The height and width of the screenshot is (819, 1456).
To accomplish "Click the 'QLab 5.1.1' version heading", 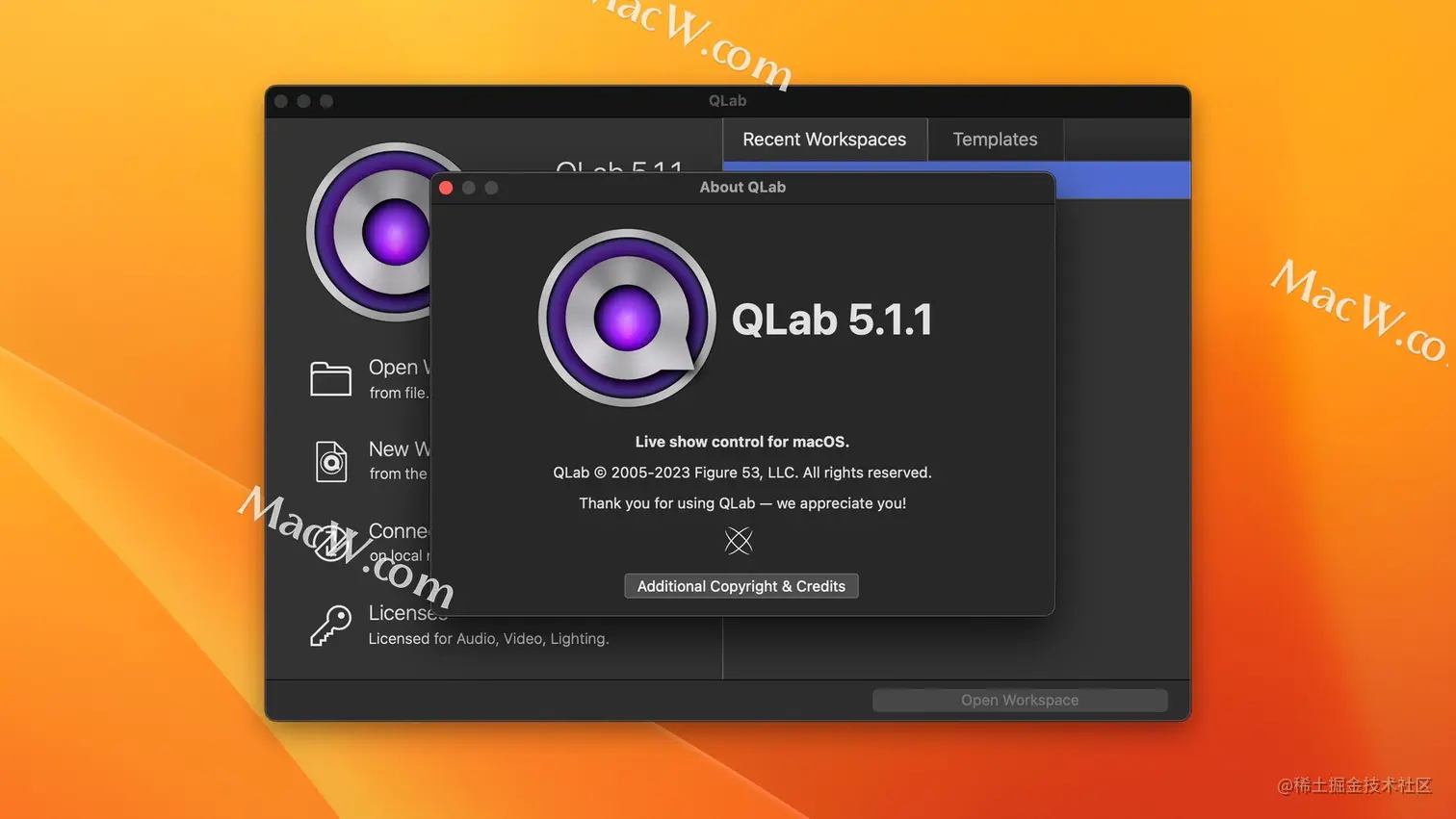I will coord(832,320).
